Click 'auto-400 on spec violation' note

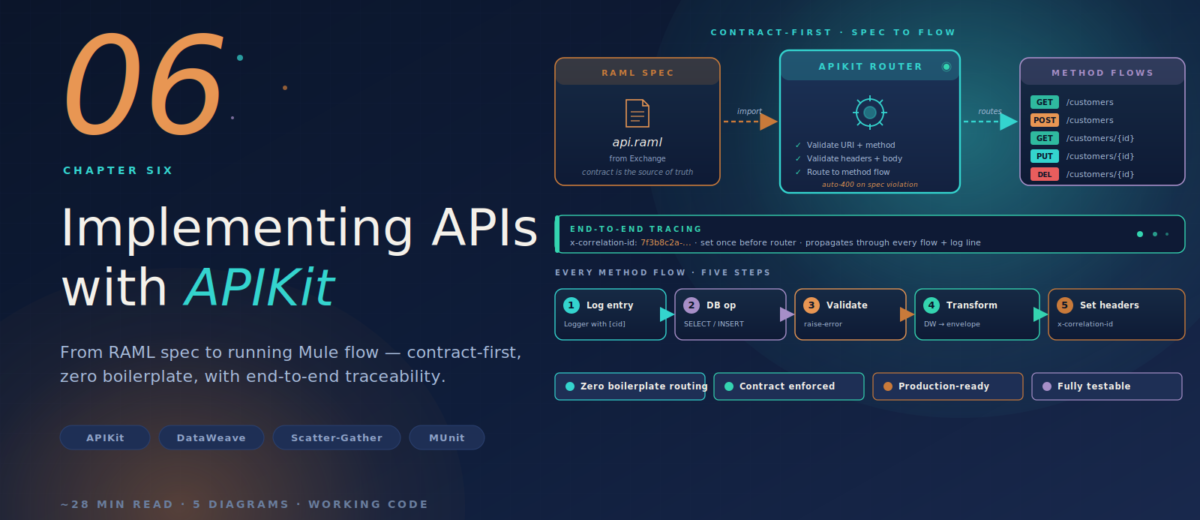click(870, 185)
